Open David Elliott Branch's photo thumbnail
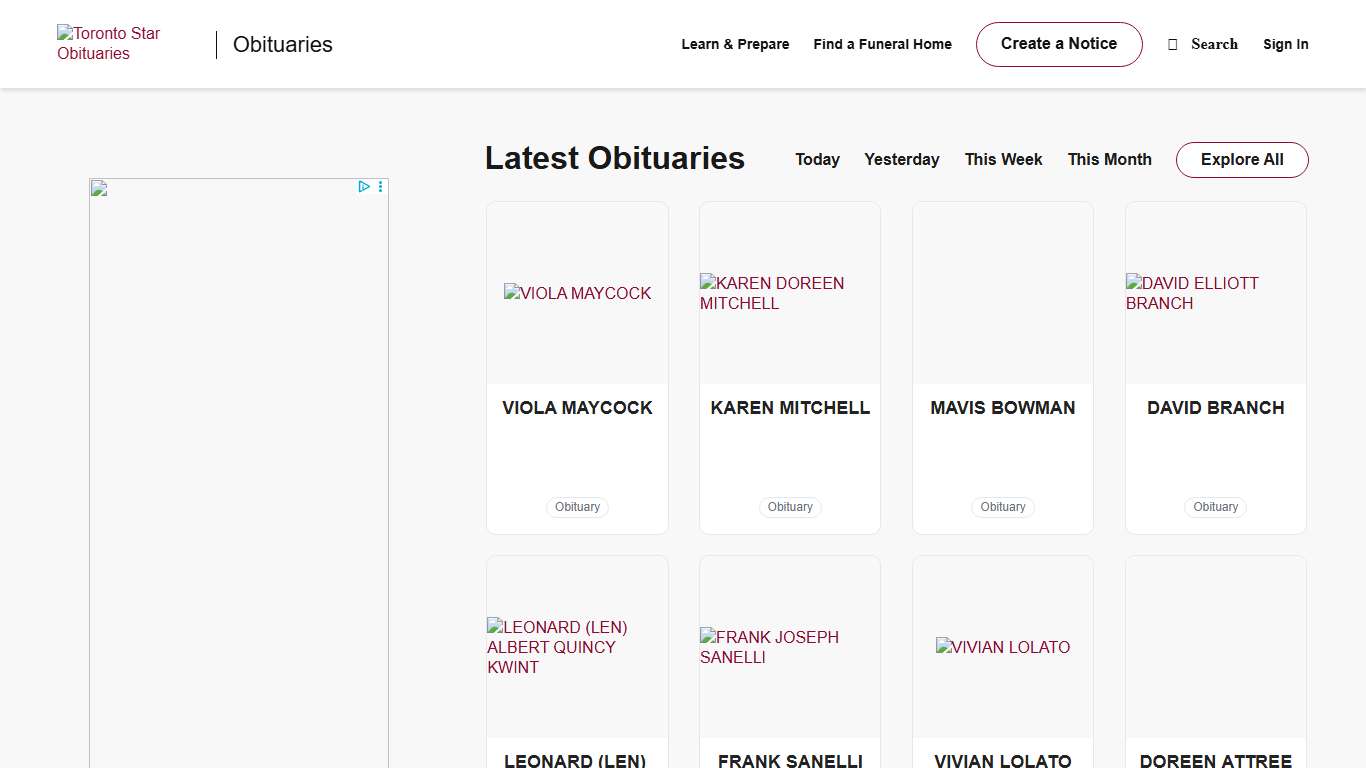 coord(1215,293)
